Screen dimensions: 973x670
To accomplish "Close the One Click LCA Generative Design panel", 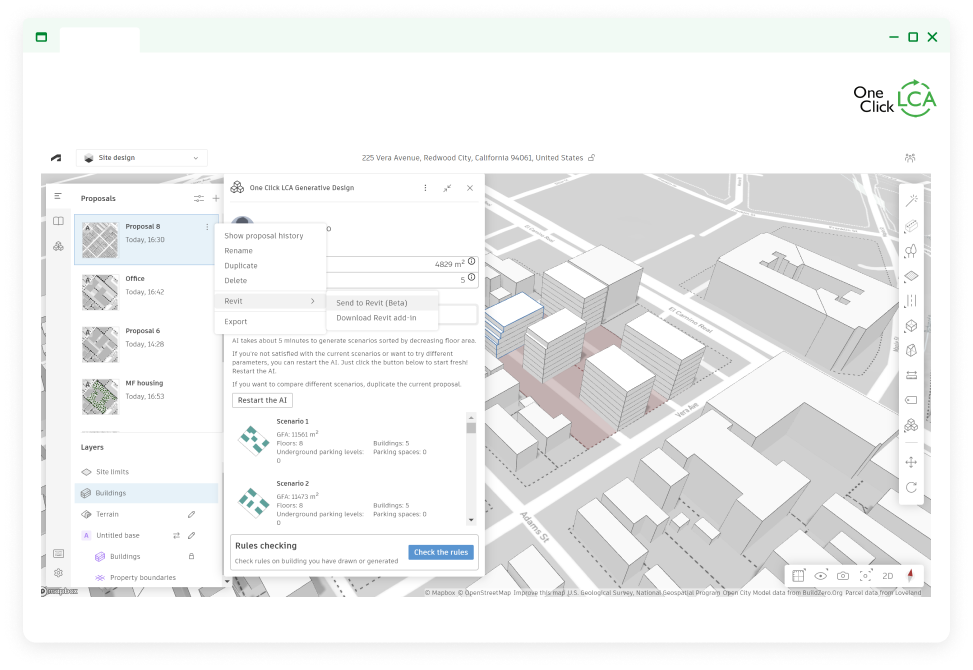I will (470, 188).
